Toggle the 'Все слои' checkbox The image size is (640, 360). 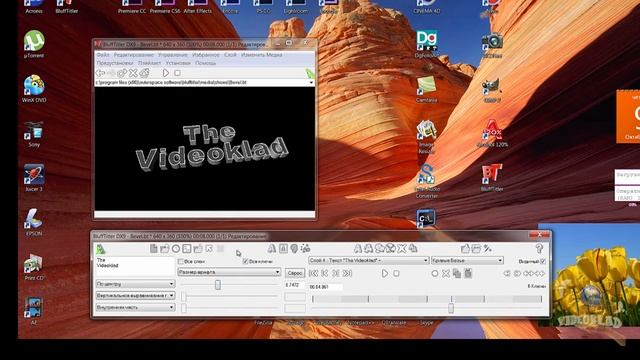(180, 261)
